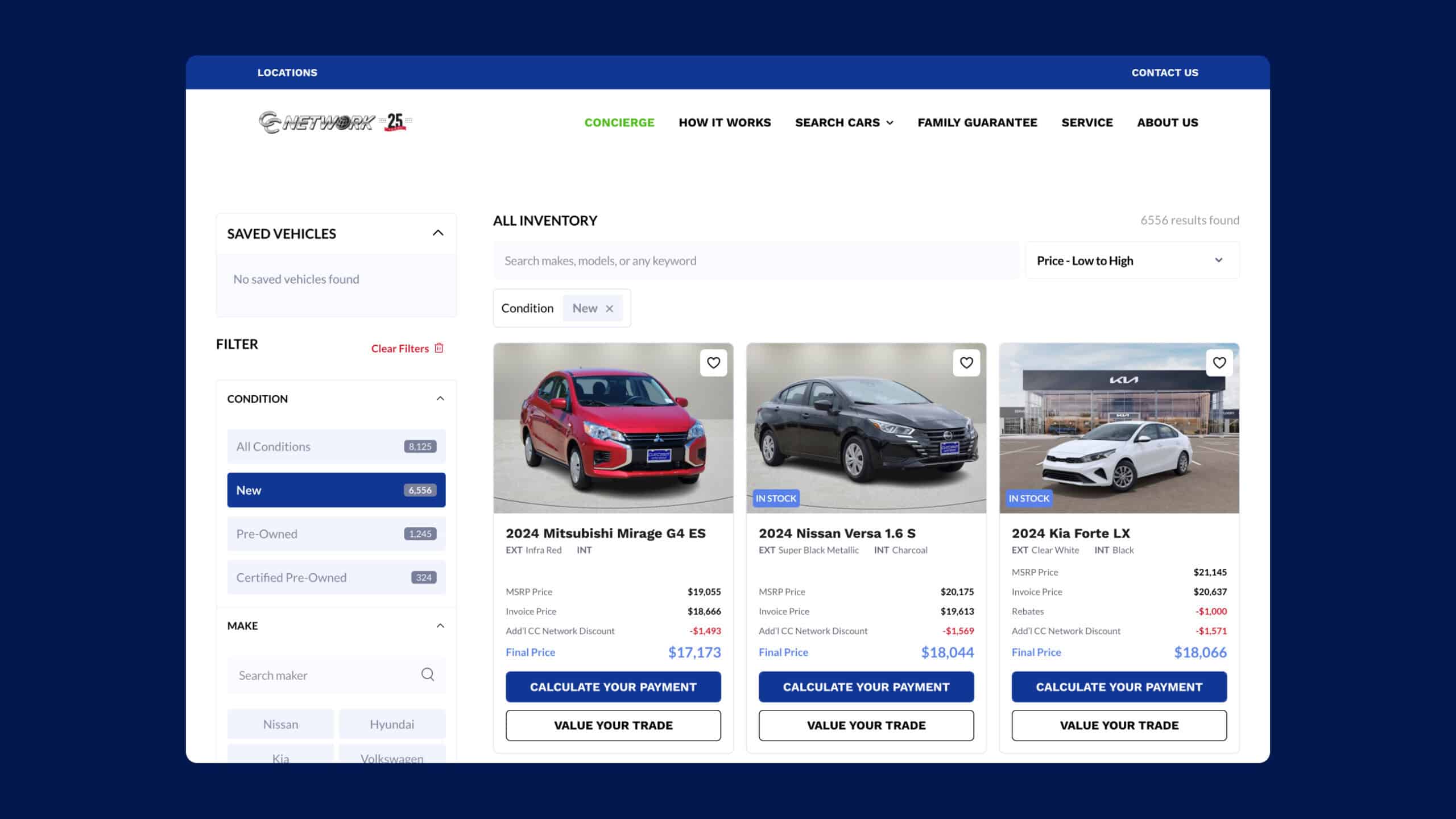The height and width of the screenshot is (819, 1456).
Task: Click the In Stock badge on Kia Forte
Action: 1029,498
